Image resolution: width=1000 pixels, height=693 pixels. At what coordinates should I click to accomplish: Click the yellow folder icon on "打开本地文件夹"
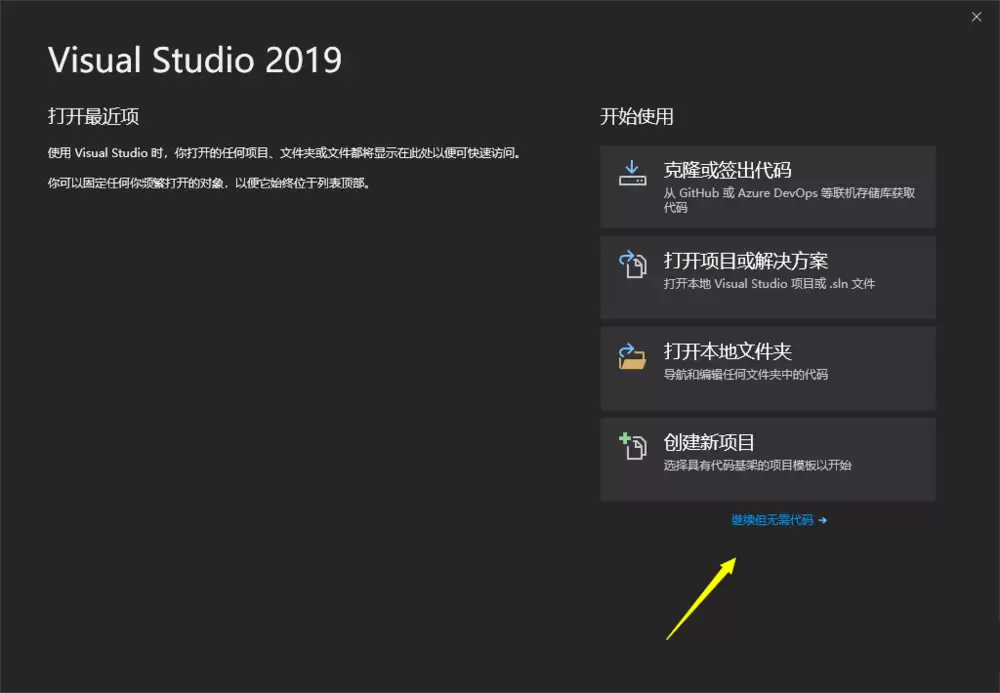[x=632, y=354]
